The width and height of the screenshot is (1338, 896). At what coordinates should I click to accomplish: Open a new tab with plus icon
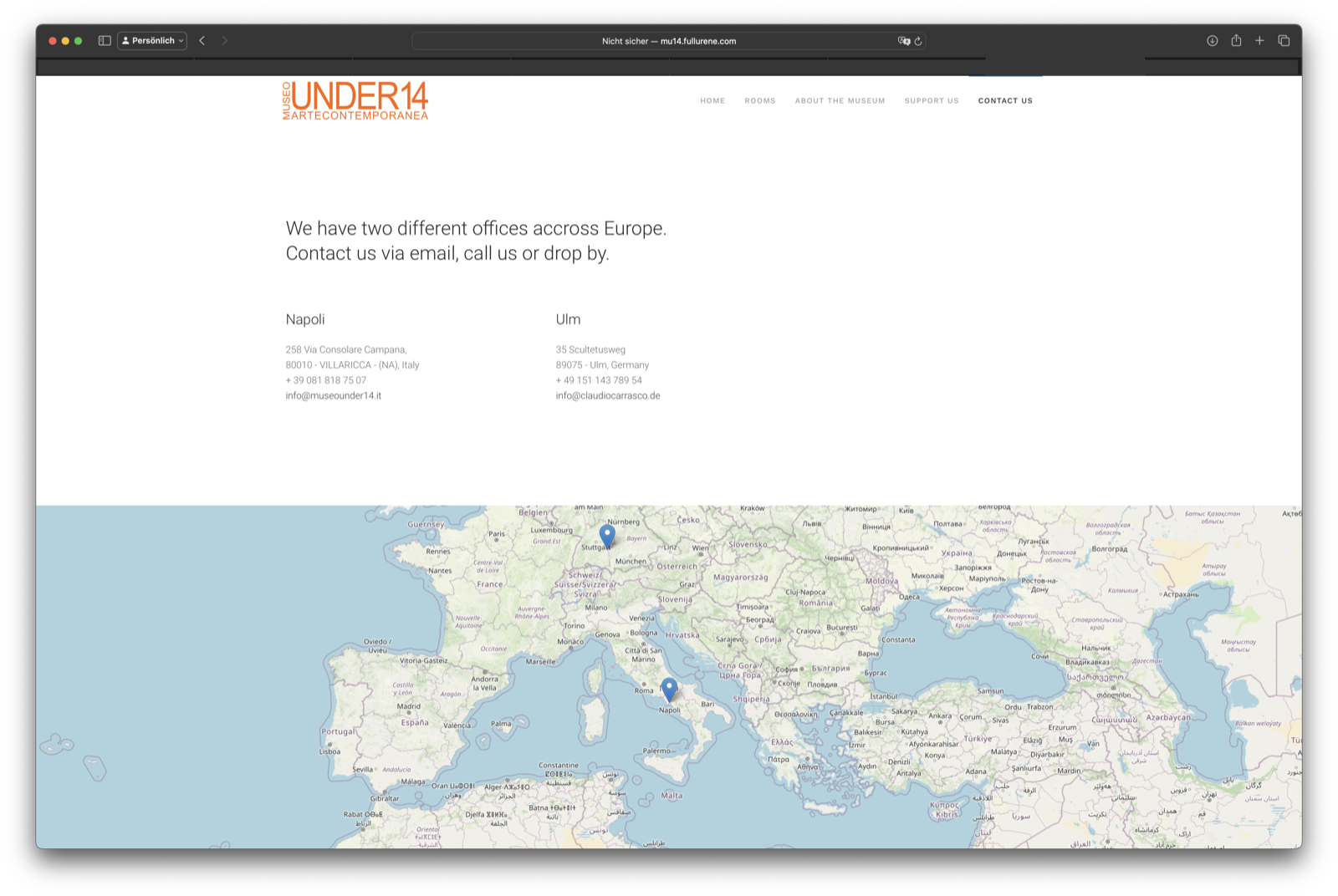pos(1259,41)
